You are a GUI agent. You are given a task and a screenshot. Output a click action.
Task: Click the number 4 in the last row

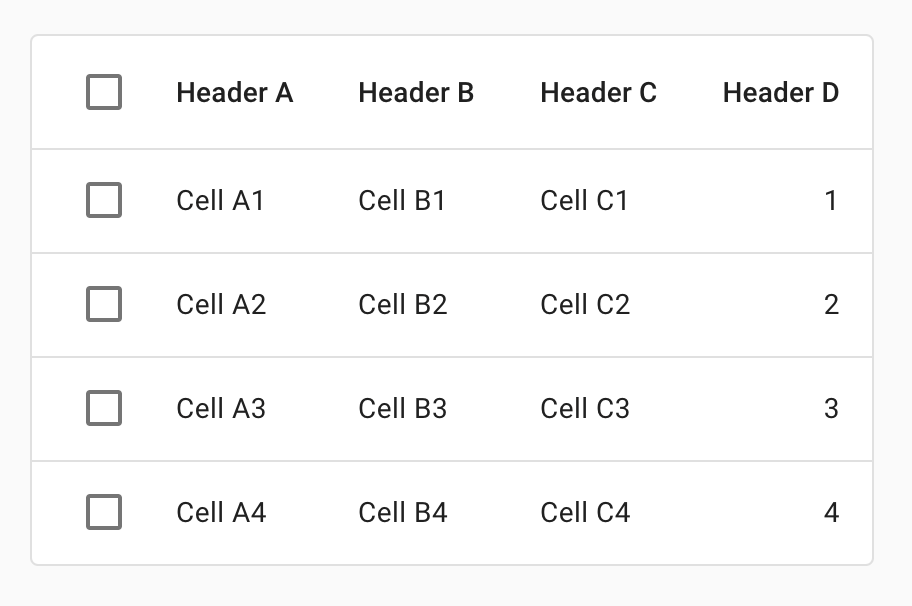(831, 513)
